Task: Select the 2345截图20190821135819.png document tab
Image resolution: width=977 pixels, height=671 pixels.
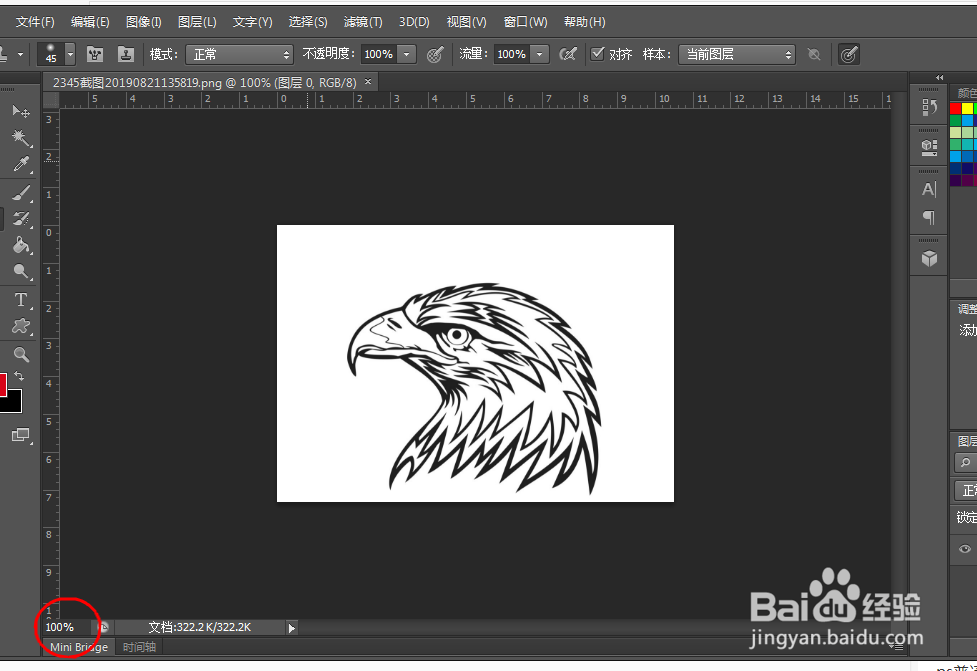Action: [x=204, y=82]
